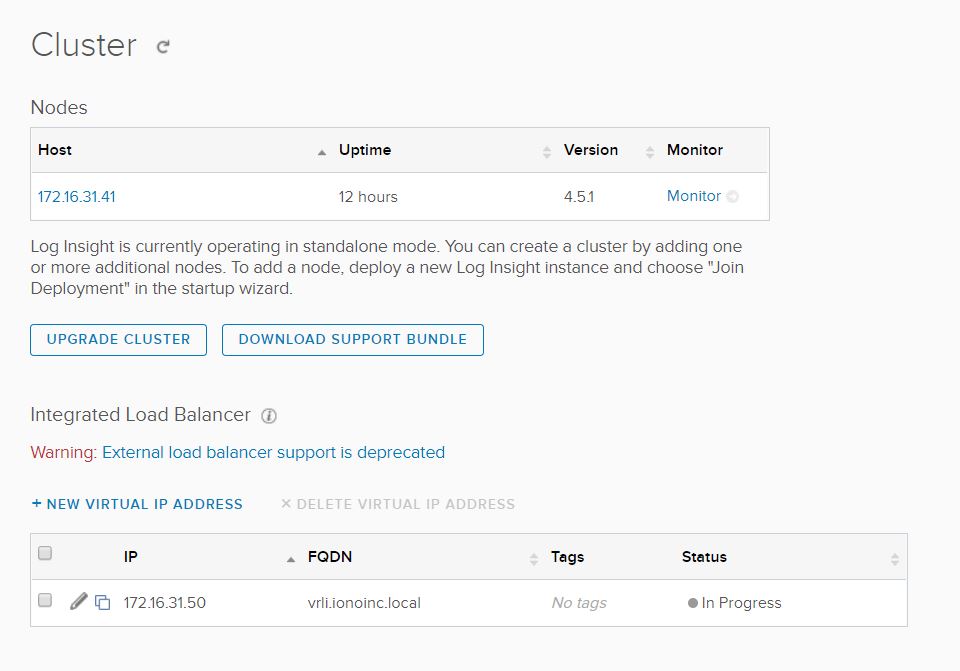The width and height of the screenshot is (960, 671).
Task: Open the Monitor link for the node
Action: click(x=693, y=197)
